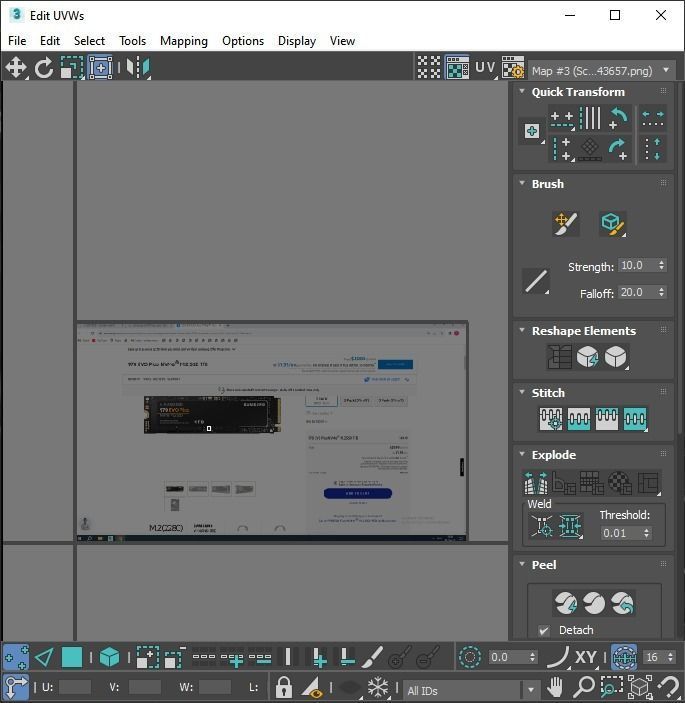
Task: Click the UV coordinates button
Action: click(x=485, y=68)
